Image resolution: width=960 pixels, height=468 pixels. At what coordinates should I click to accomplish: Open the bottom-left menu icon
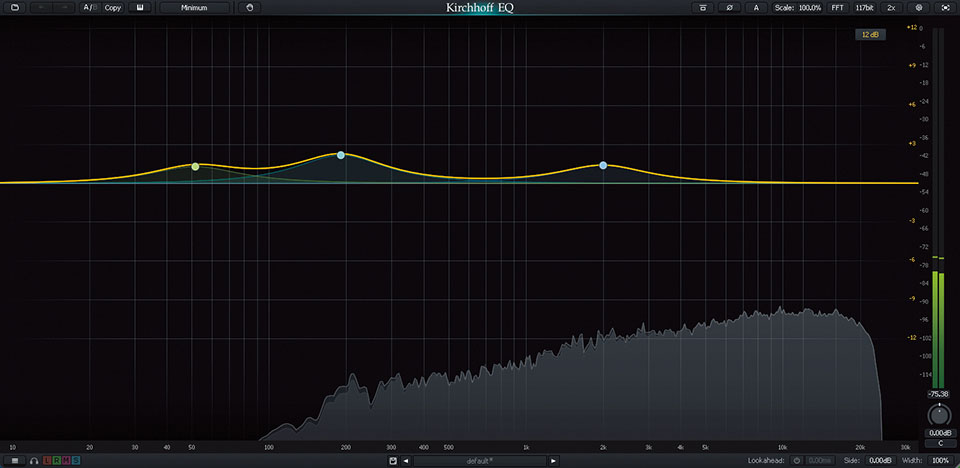tap(15, 460)
